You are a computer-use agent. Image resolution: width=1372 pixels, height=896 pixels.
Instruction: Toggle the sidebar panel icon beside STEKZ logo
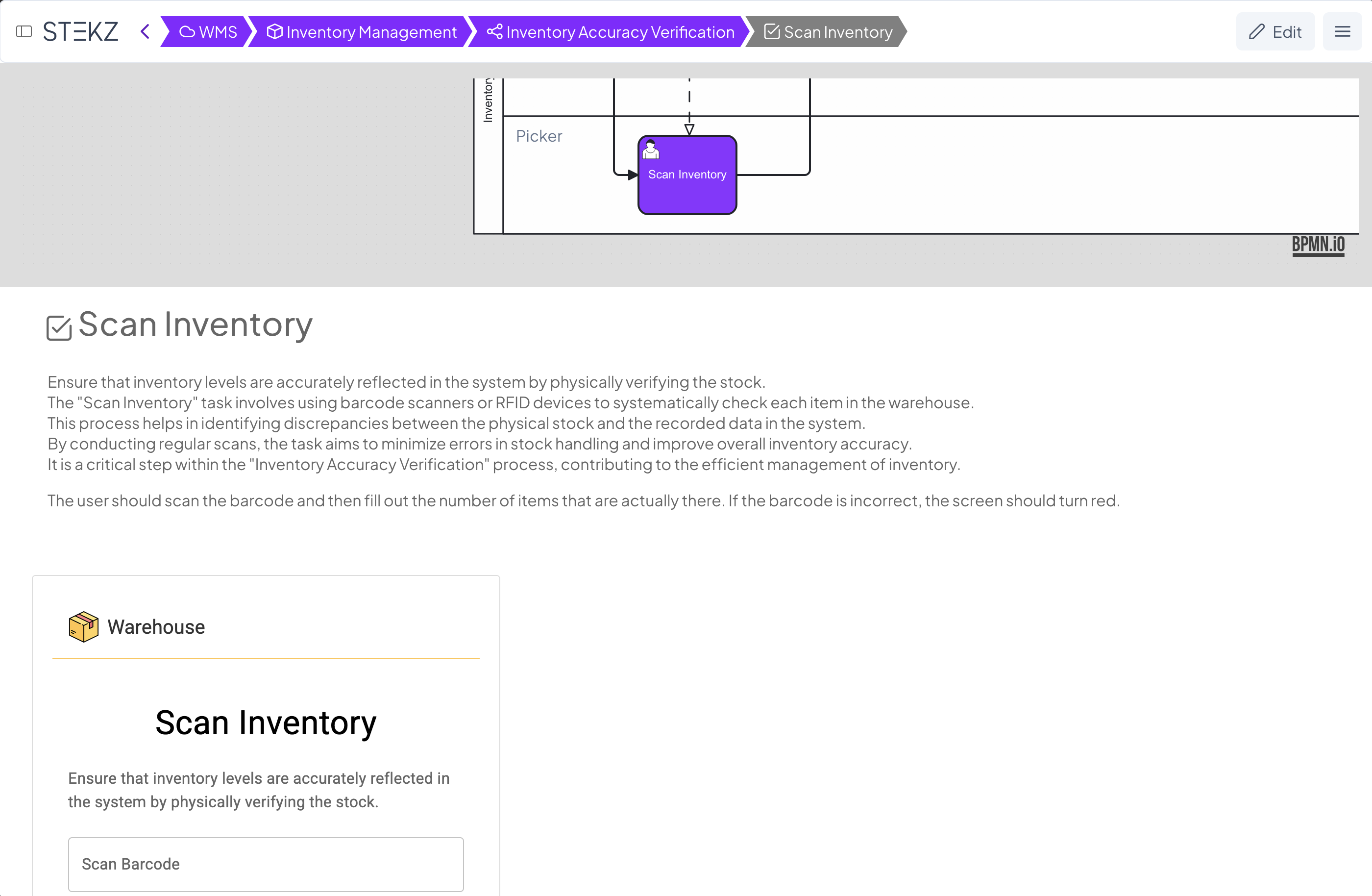(x=24, y=32)
